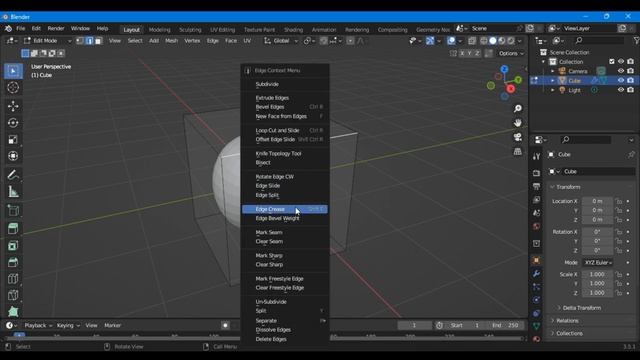Image resolution: width=640 pixels, height=360 pixels.
Task: Select the Loop Cut tool
Action: [x=13, y=279]
